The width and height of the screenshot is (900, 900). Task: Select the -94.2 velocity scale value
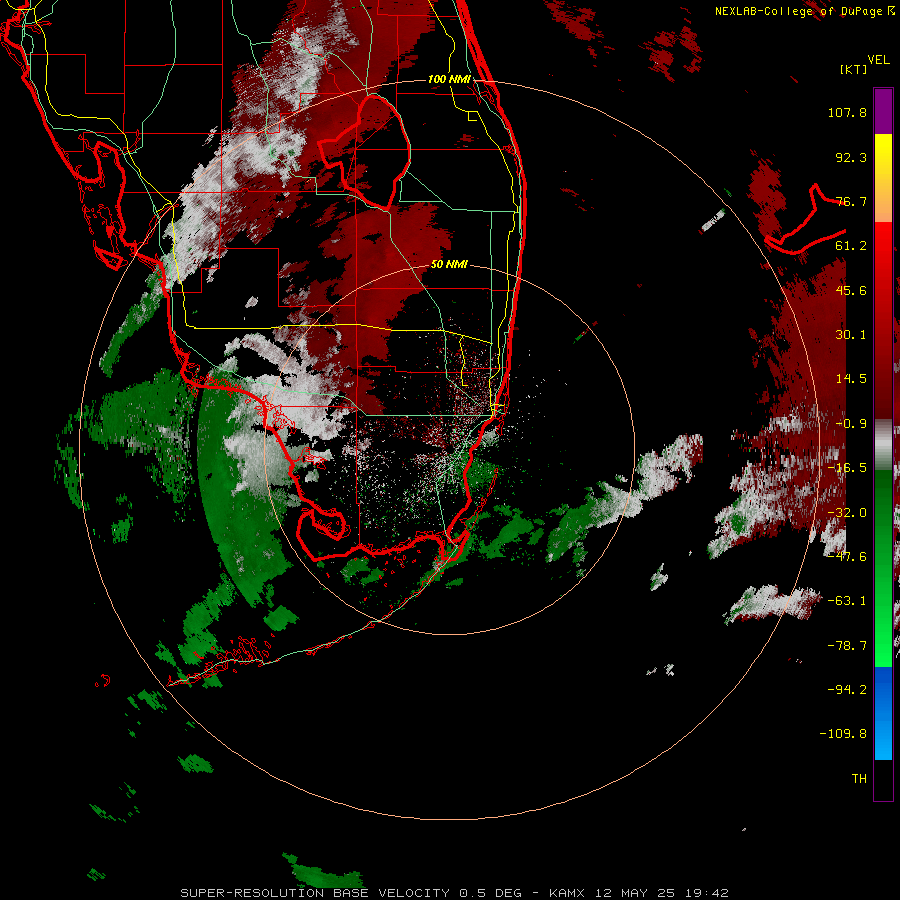tap(847, 689)
